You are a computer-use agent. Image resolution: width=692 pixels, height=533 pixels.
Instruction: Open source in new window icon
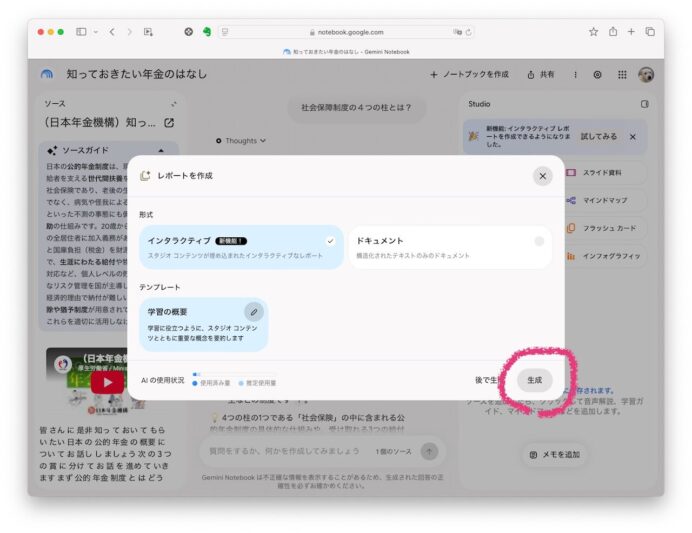(169, 123)
